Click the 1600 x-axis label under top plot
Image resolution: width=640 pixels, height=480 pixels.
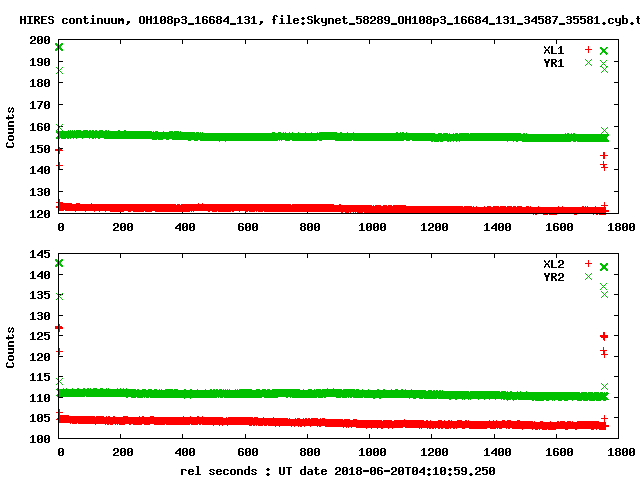click(559, 227)
